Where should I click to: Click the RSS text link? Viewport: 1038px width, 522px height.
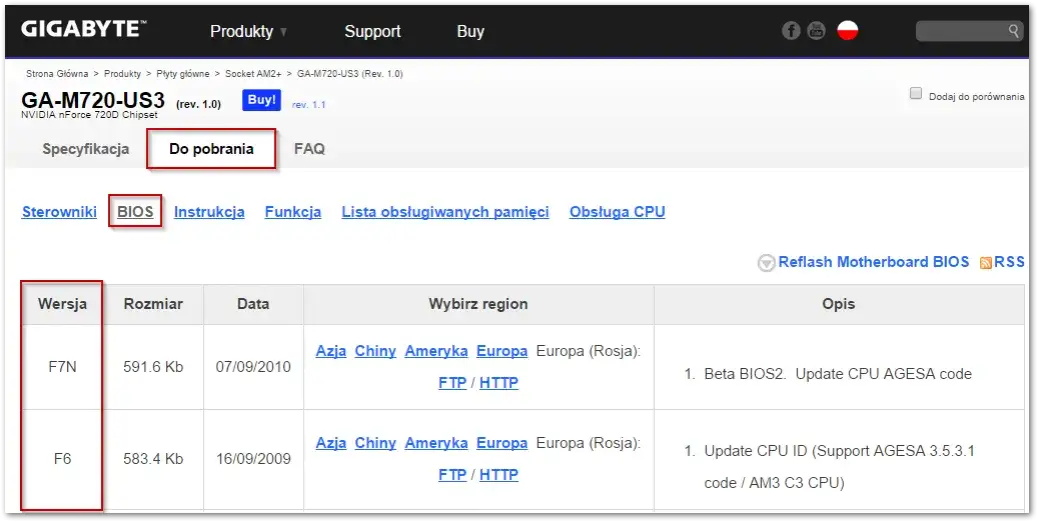(x=1009, y=262)
